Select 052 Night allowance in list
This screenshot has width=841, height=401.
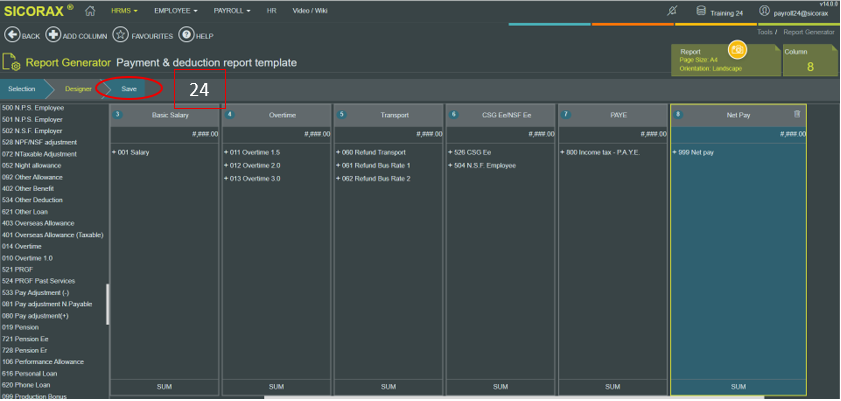coord(32,166)
